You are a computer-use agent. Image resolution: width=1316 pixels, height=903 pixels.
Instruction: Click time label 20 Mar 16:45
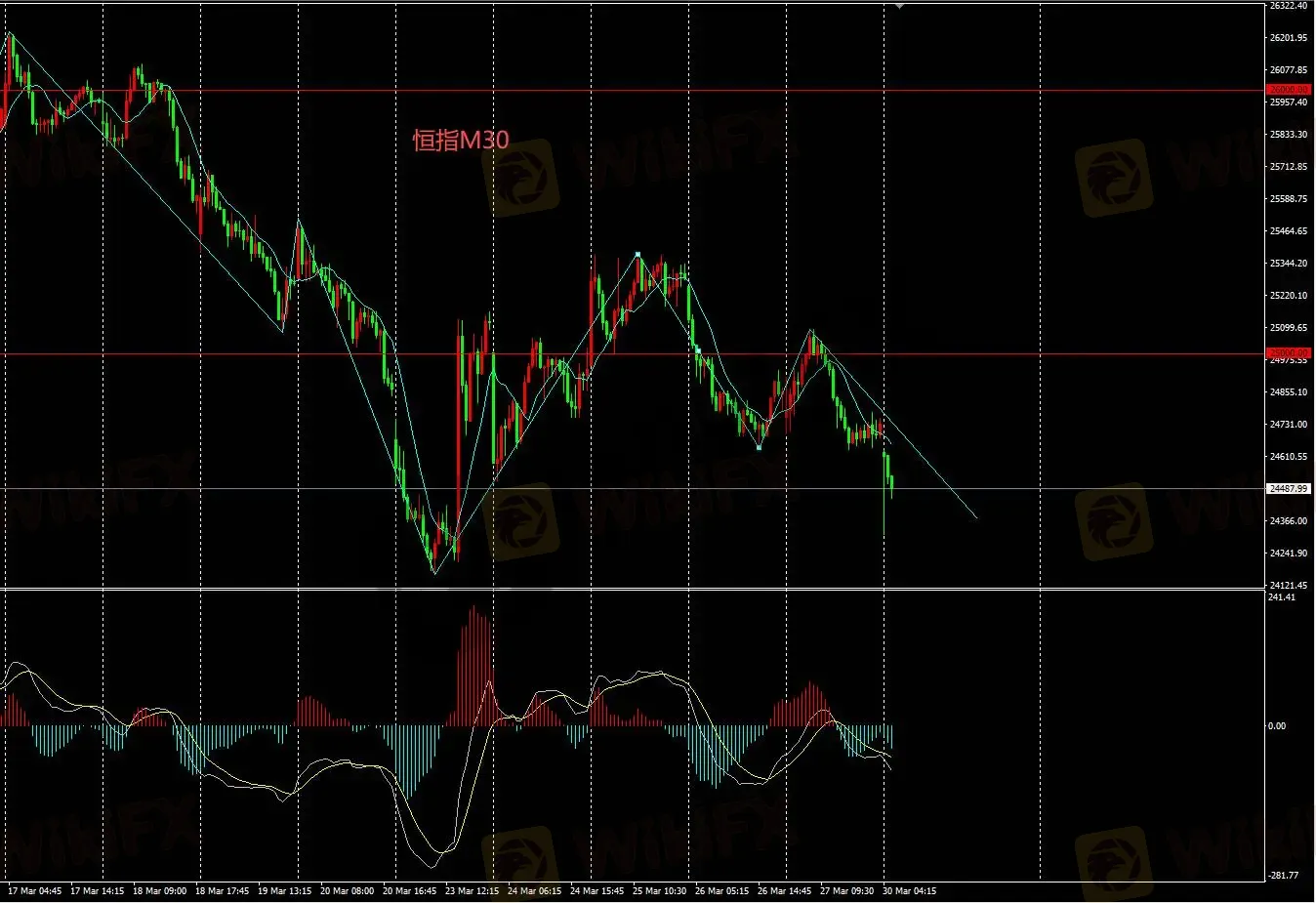coord(409,891)
